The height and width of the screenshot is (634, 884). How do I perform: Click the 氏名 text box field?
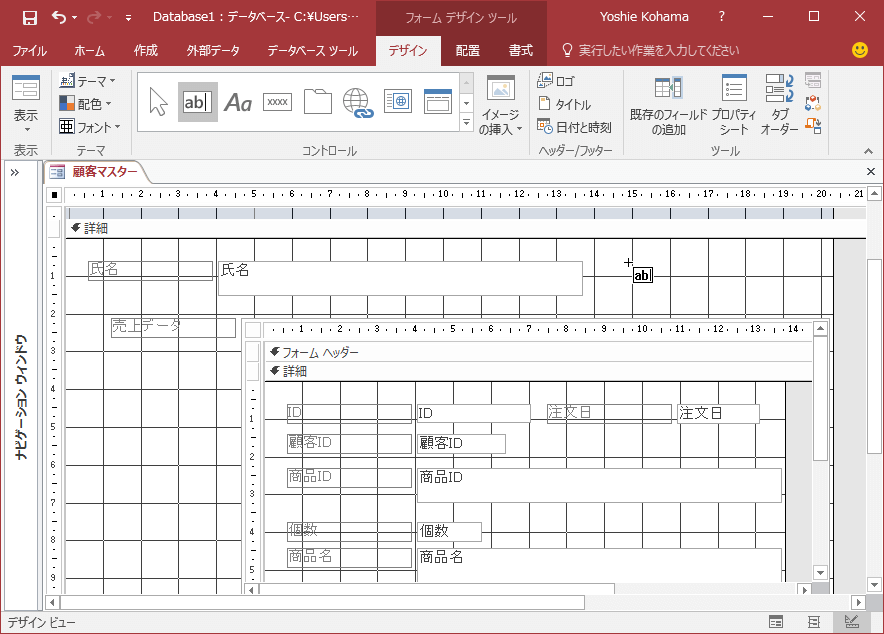(x=400, y=278)
